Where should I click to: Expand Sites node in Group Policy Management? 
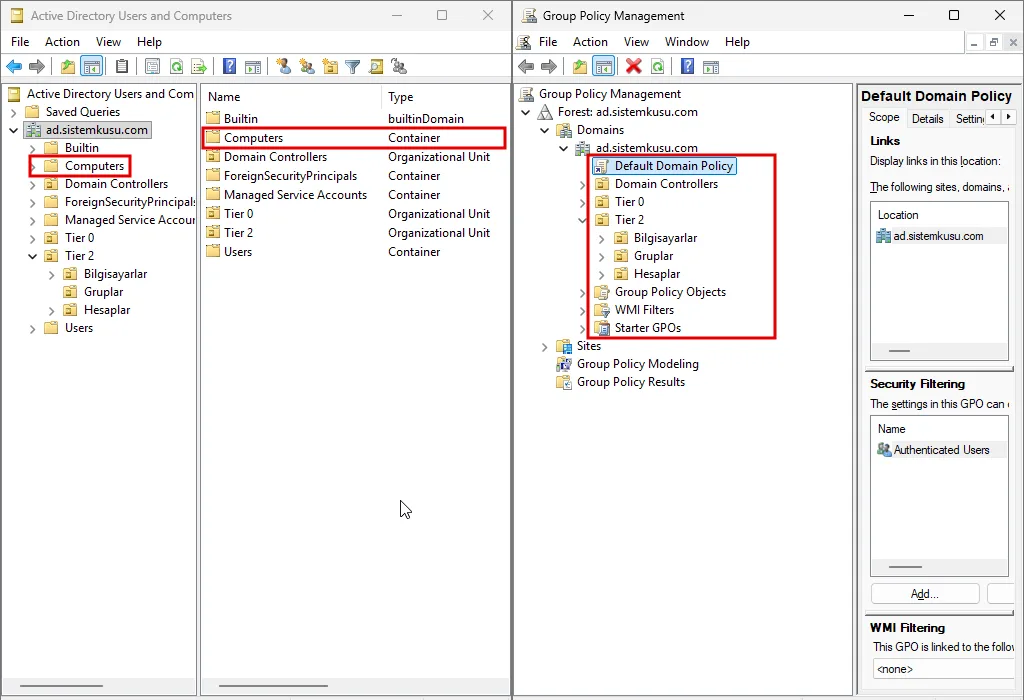click(545, 347)
